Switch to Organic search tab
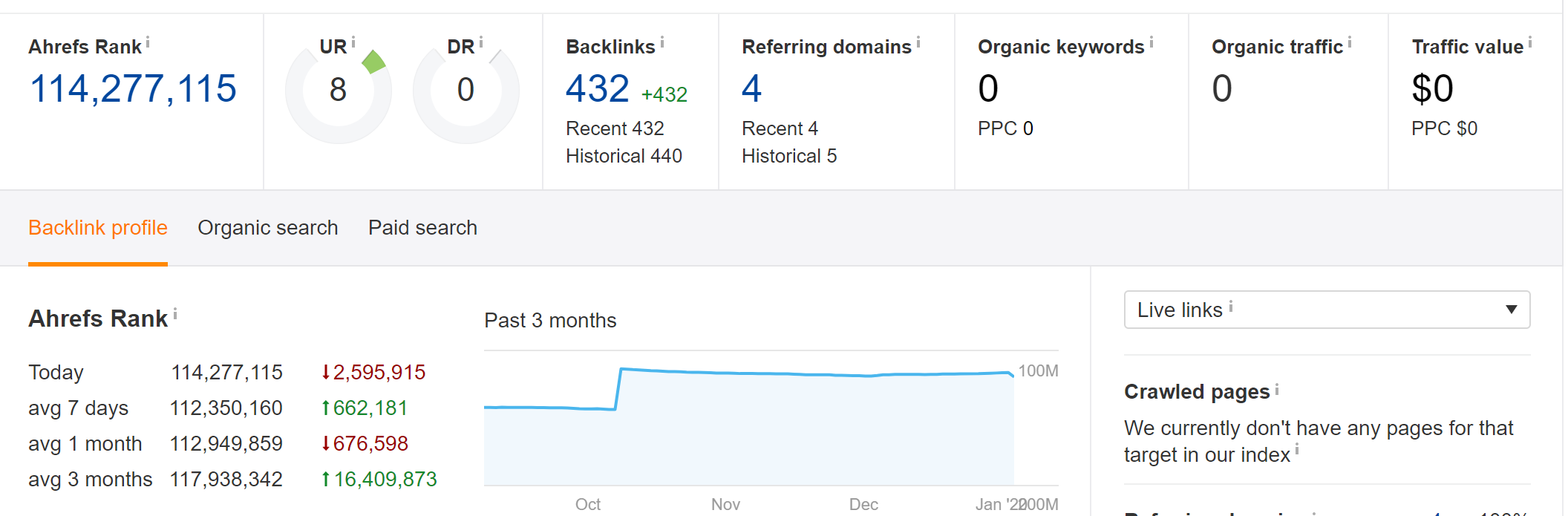 [268, 228]
